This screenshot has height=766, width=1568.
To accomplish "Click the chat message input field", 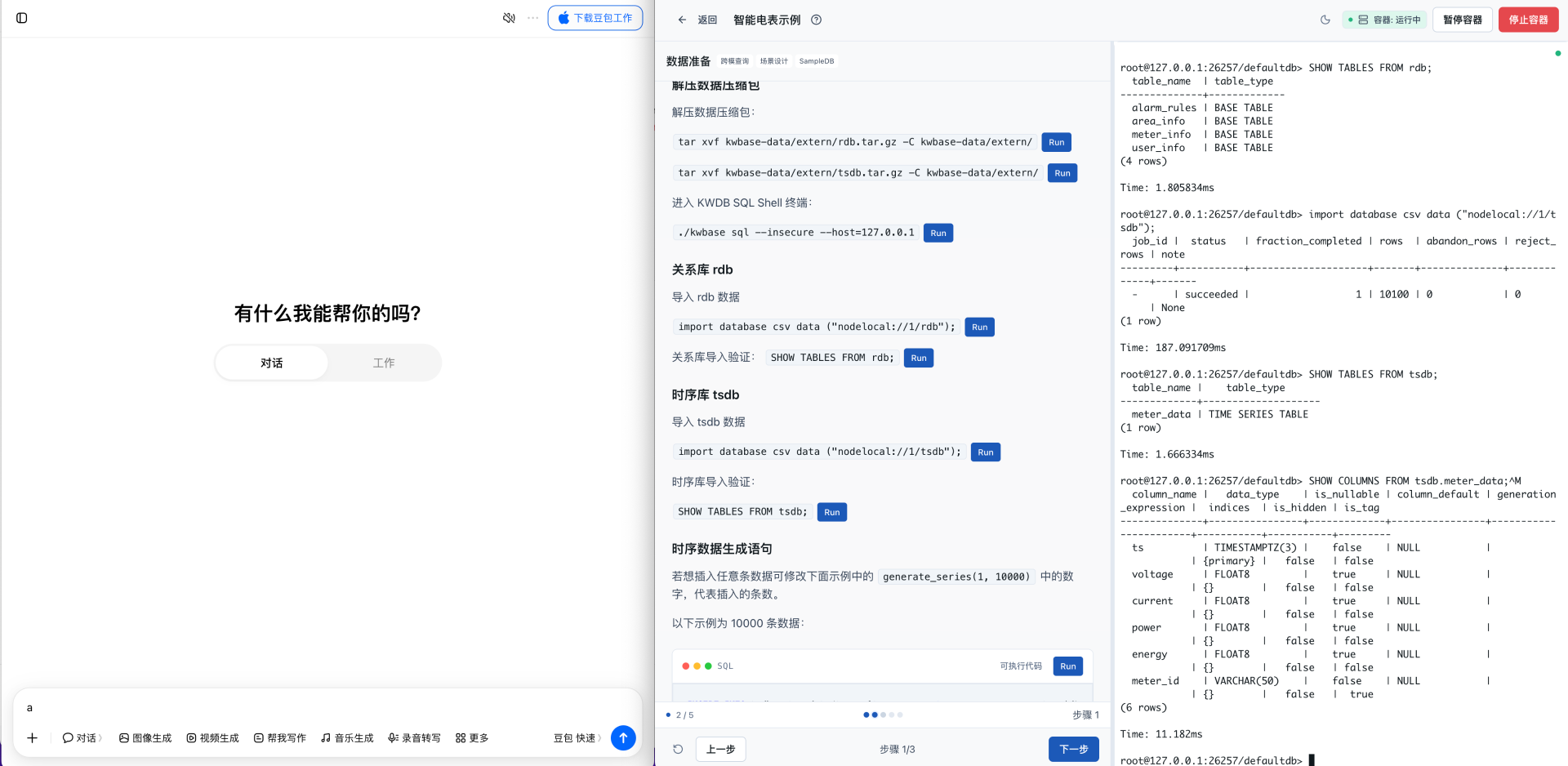I will click(x=327, y=708).
